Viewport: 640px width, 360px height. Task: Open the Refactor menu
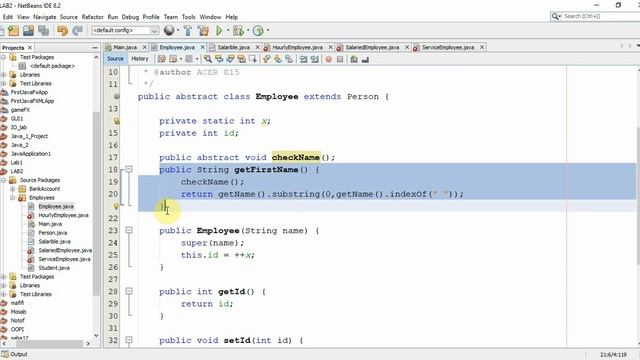tap(92, 17)
